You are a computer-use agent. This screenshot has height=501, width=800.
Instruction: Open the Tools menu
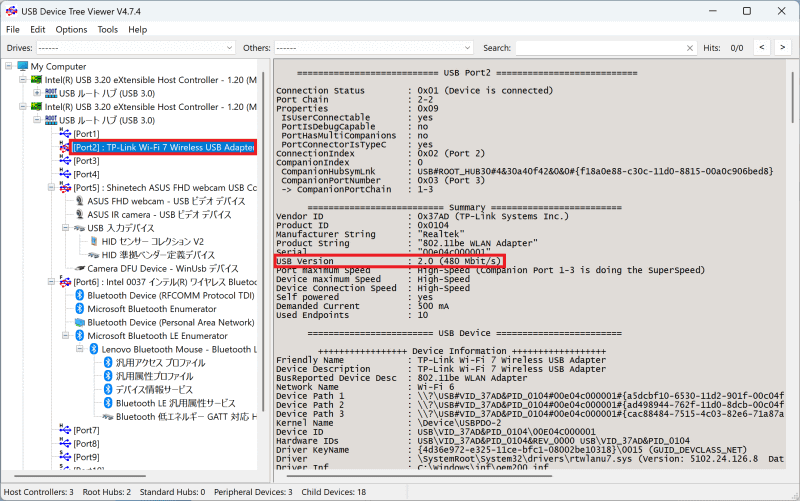pyautogui.click(x=108, y=30)
